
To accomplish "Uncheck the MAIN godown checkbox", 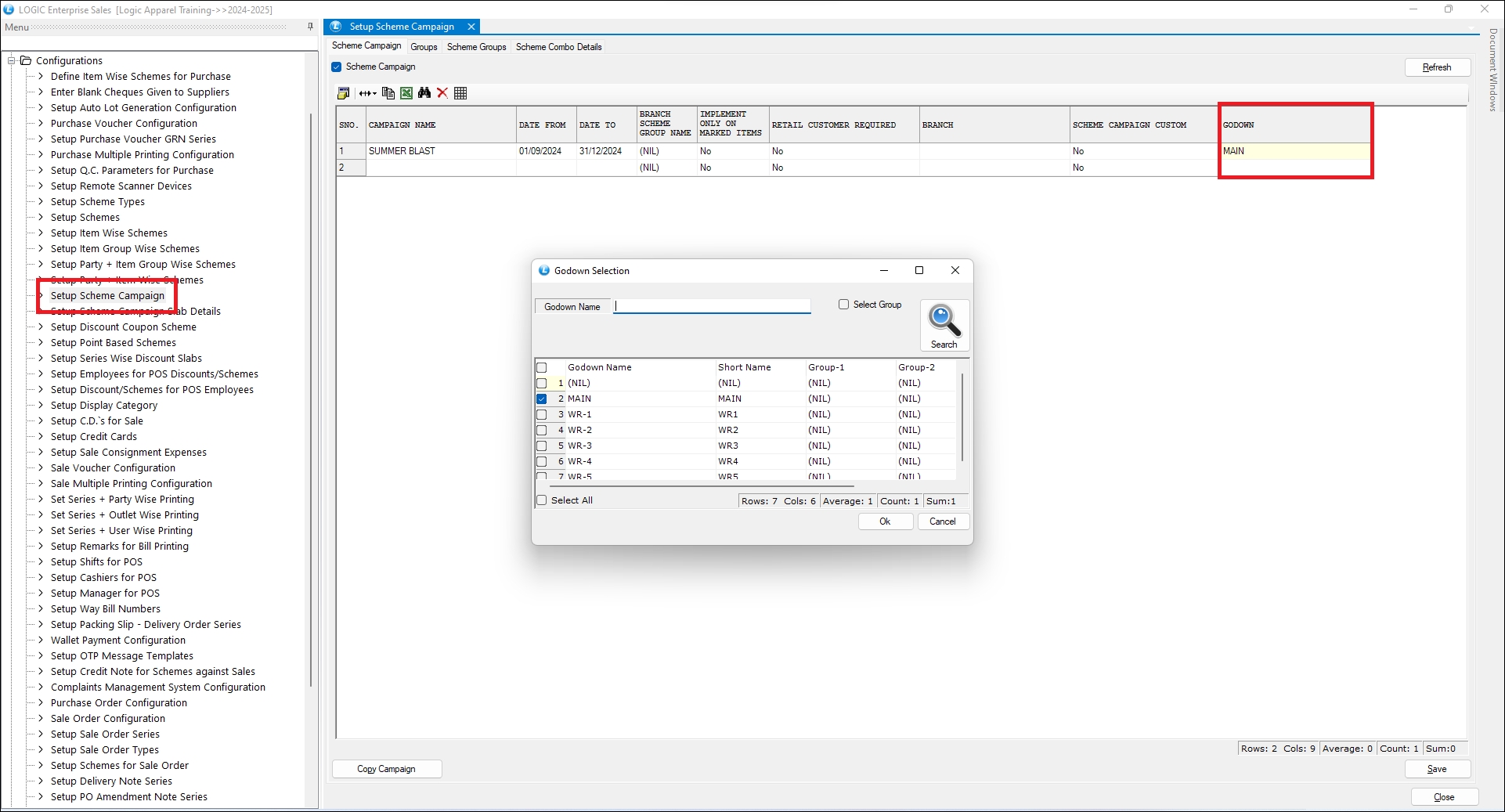I will point(541,399).
